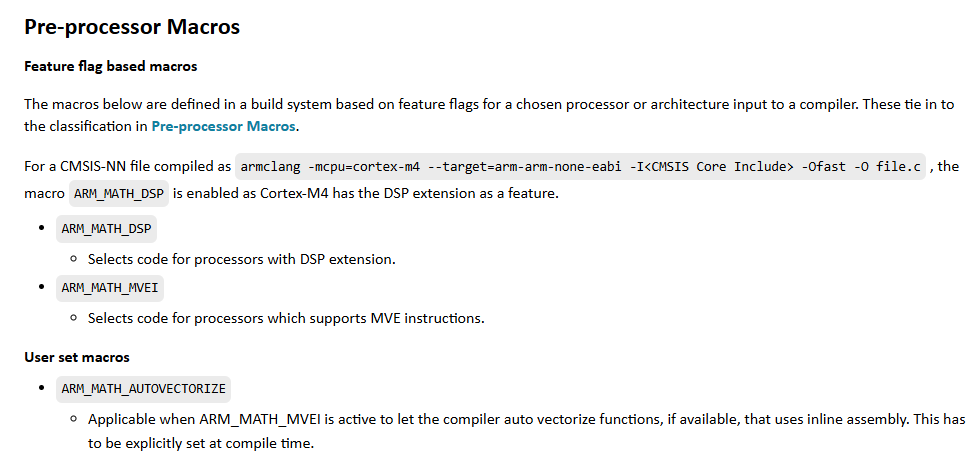Click the Feature flag based macros subheading
The image size is (973, 453).
tap(110, 66)
